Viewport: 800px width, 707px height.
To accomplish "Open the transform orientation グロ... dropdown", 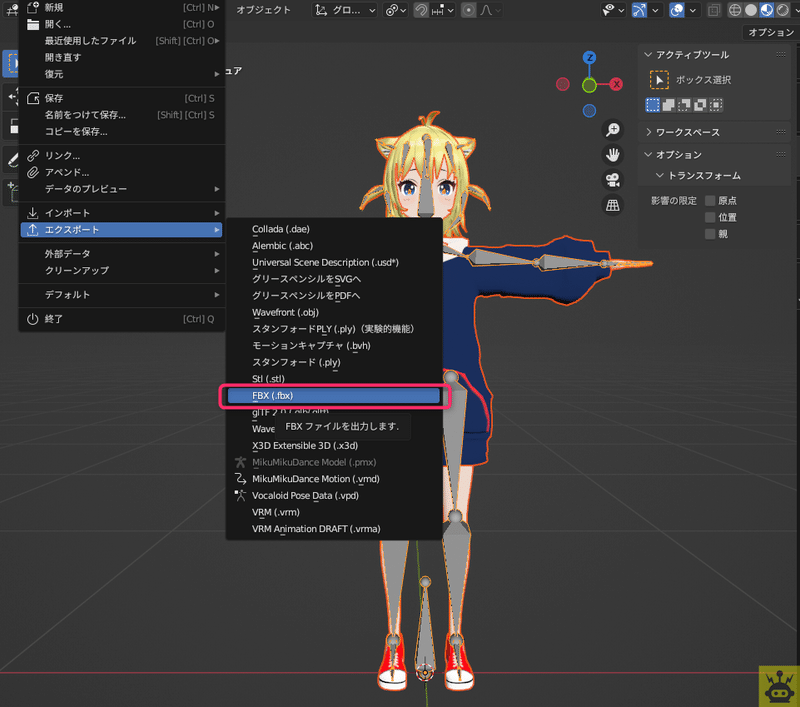I will [x=345, y=10].
